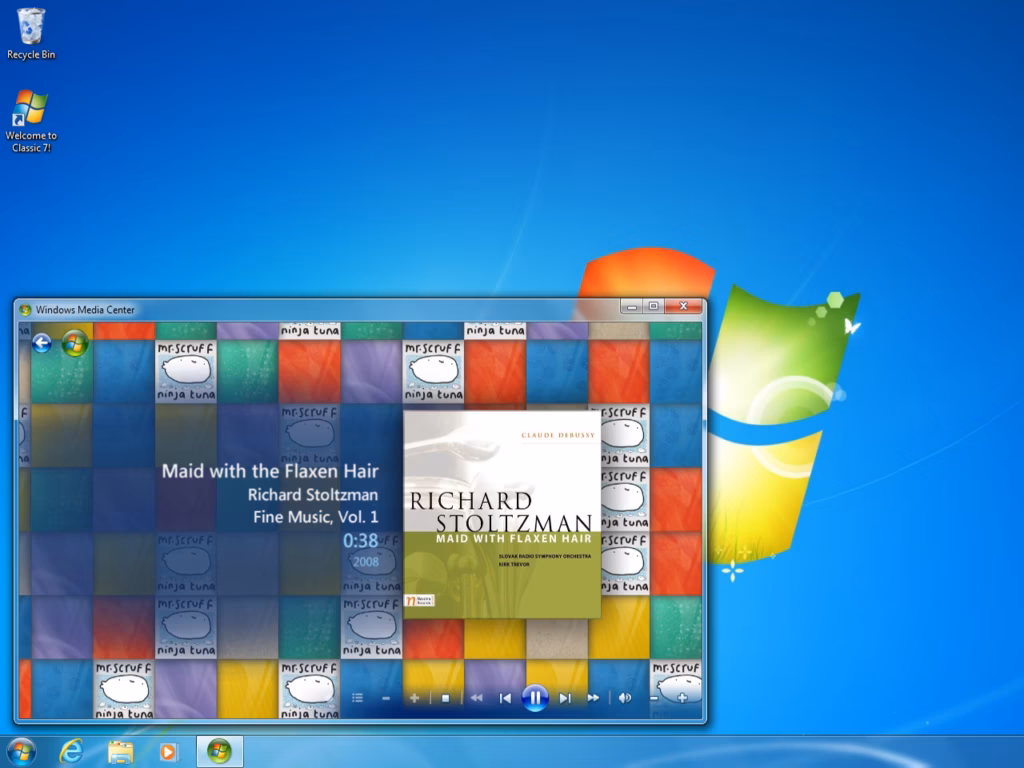Screen dimensions: 1024x768
Task: Fast forward the current song
Action: [593, 698]
